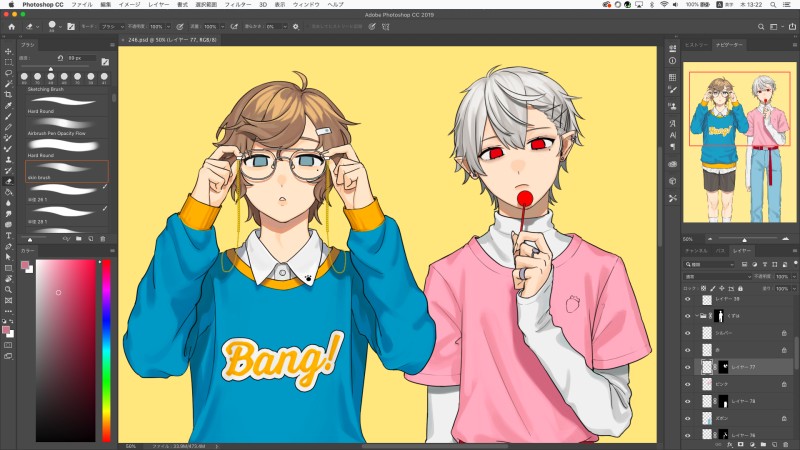Open Spotlight search in macOS menu bar
This screenshot has width=800, height=450.
[x=773, y=5]
